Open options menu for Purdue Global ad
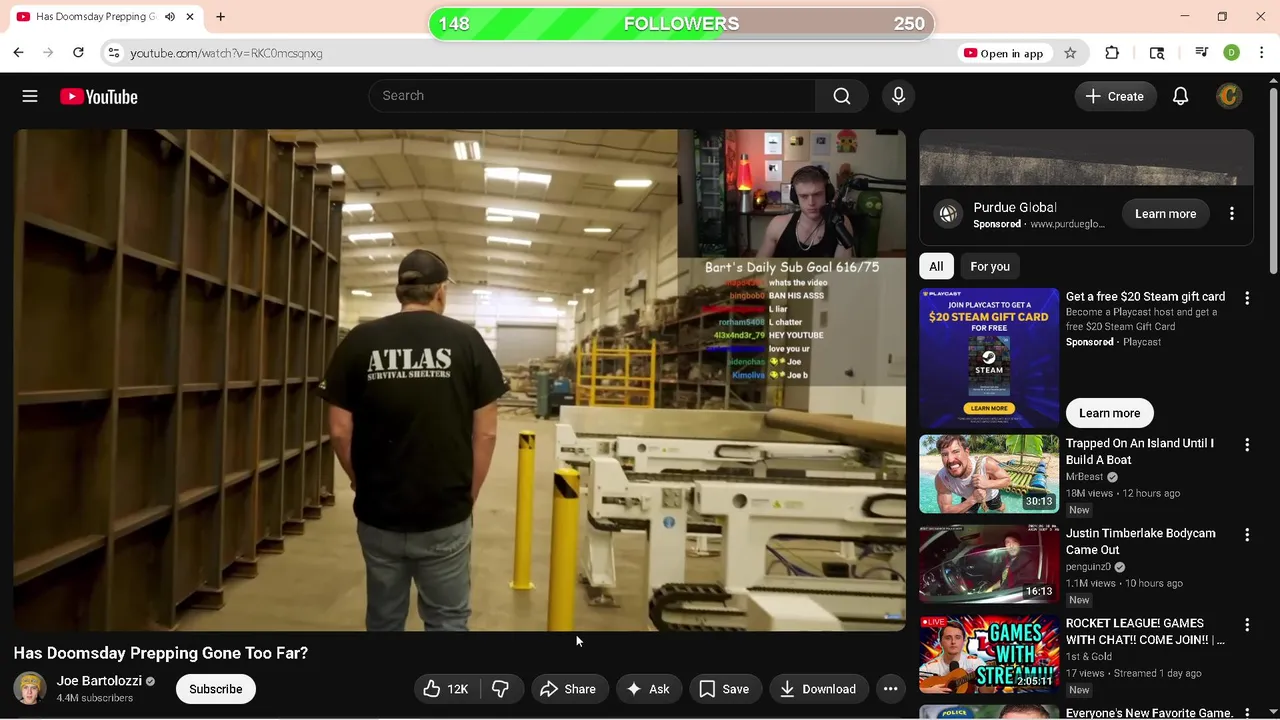 click(1232, 214)
